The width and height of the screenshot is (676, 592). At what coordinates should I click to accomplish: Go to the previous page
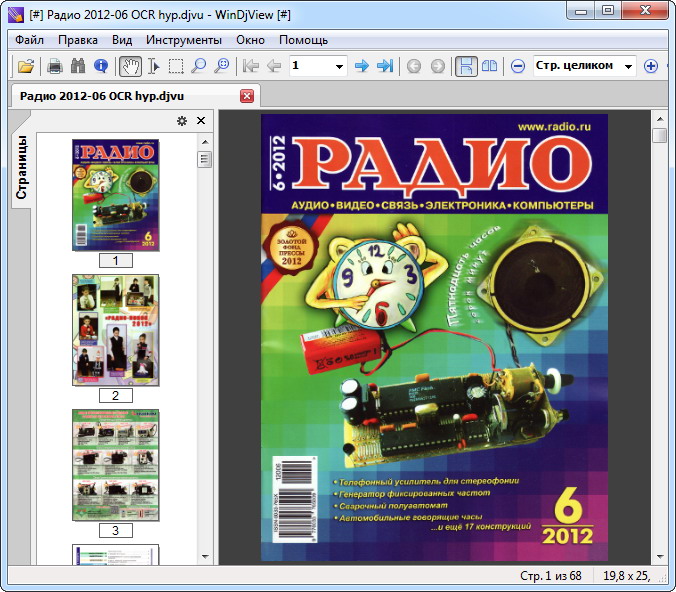pos(274,66)
